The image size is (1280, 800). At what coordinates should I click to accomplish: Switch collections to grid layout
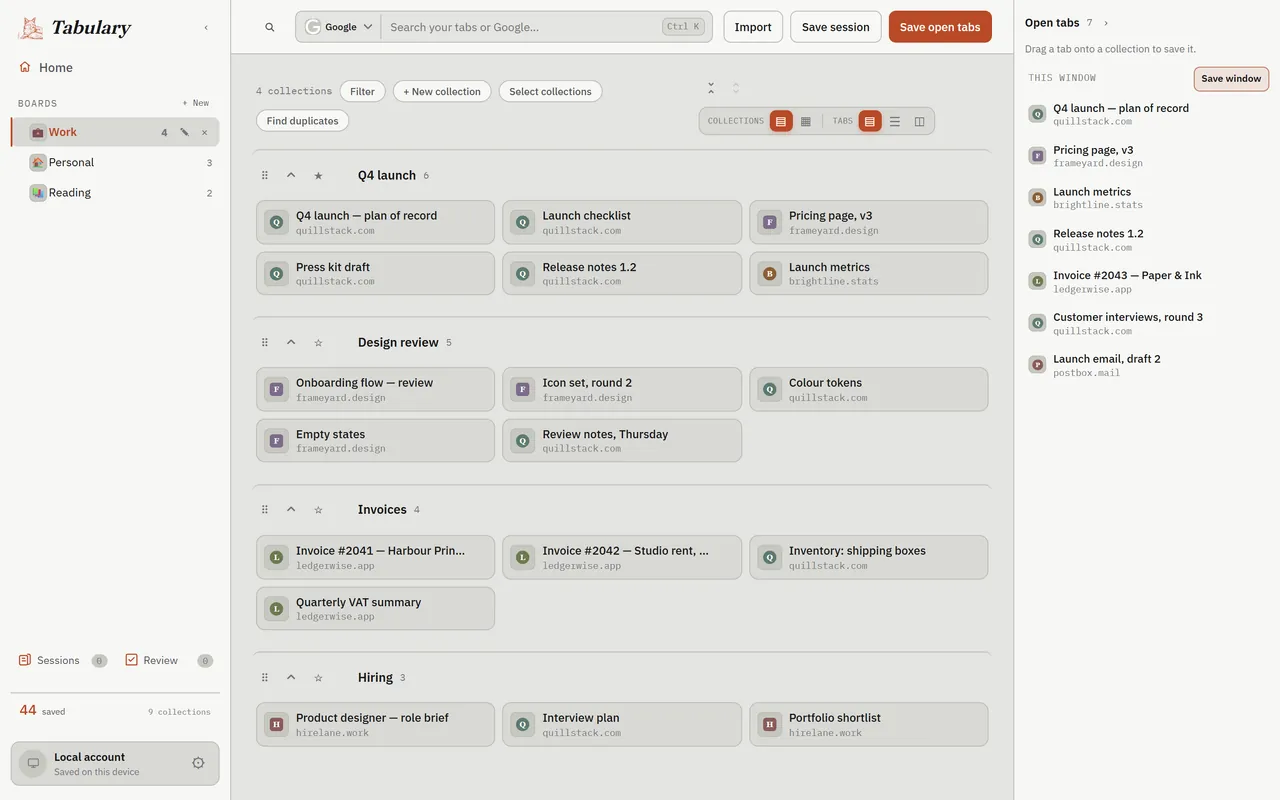806,121
